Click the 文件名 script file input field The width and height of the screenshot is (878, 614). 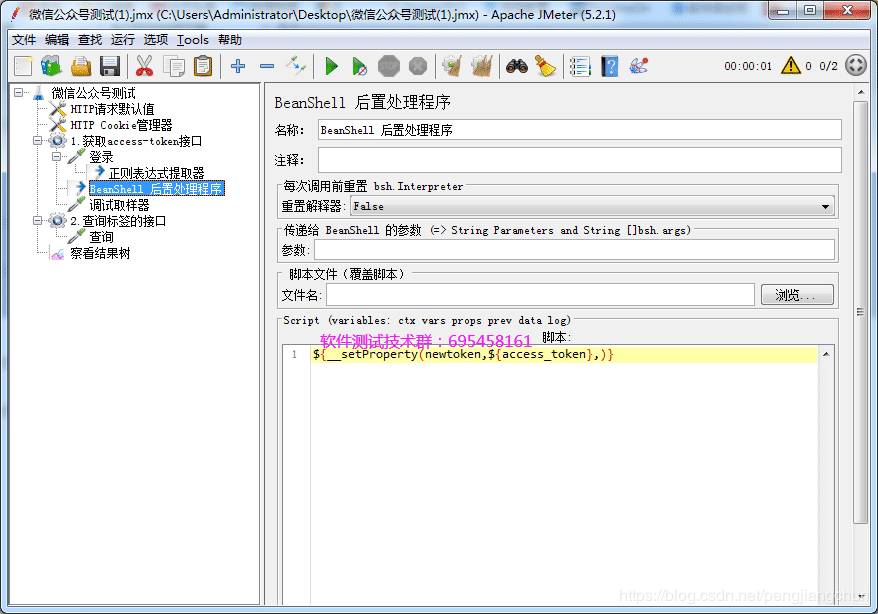540,295
